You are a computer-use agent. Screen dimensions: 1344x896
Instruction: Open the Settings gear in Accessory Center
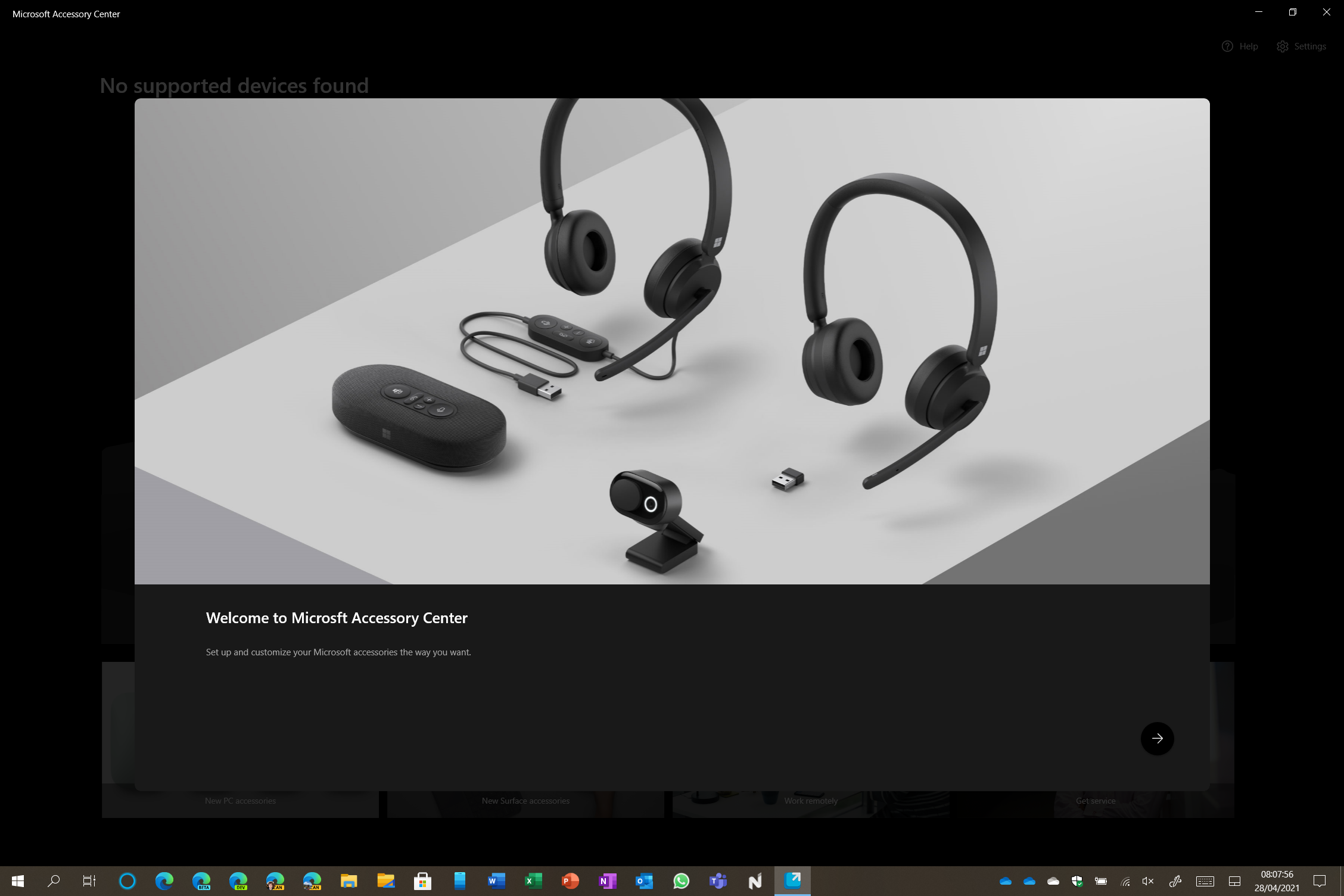(1302, 46)
